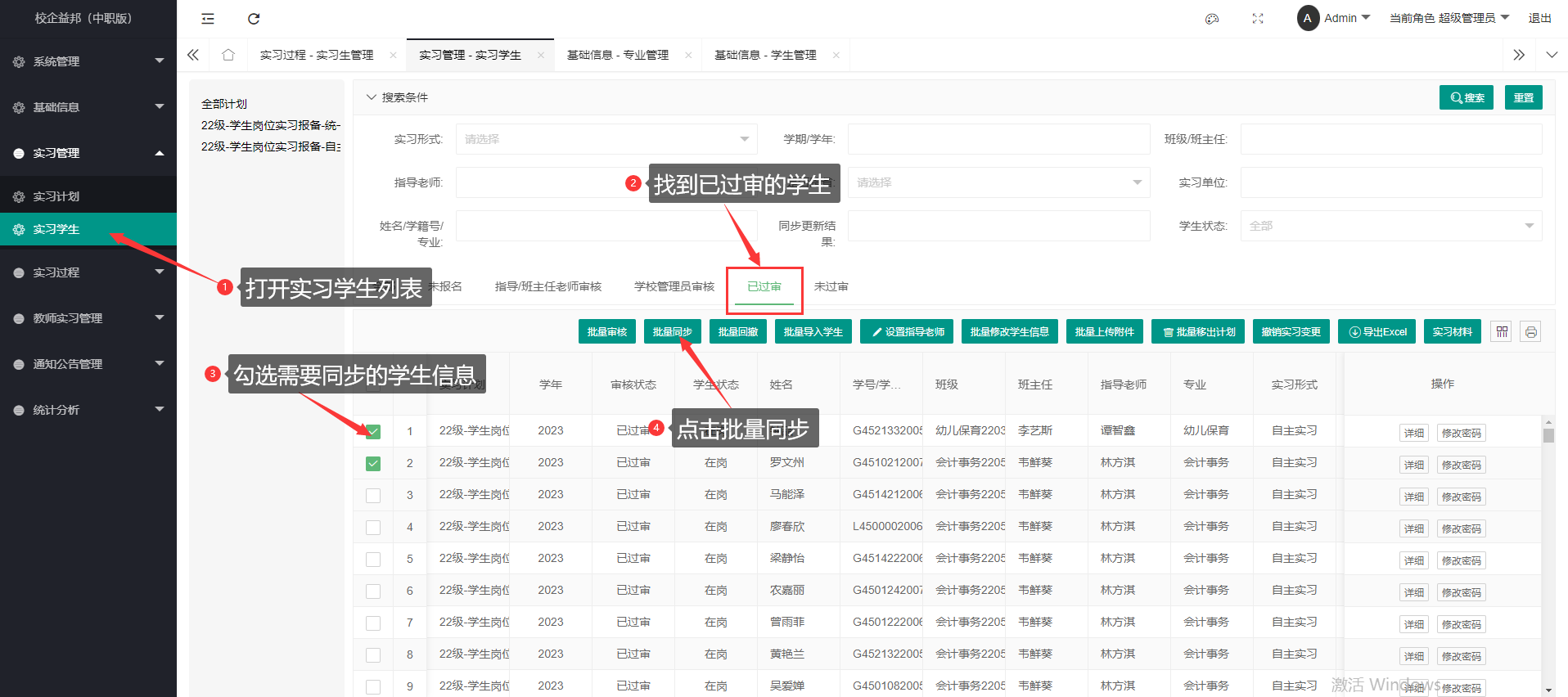Viewport: 1568px width, 697px height.
Task: Go to home tab icon
Action: (x=228, y=55)
